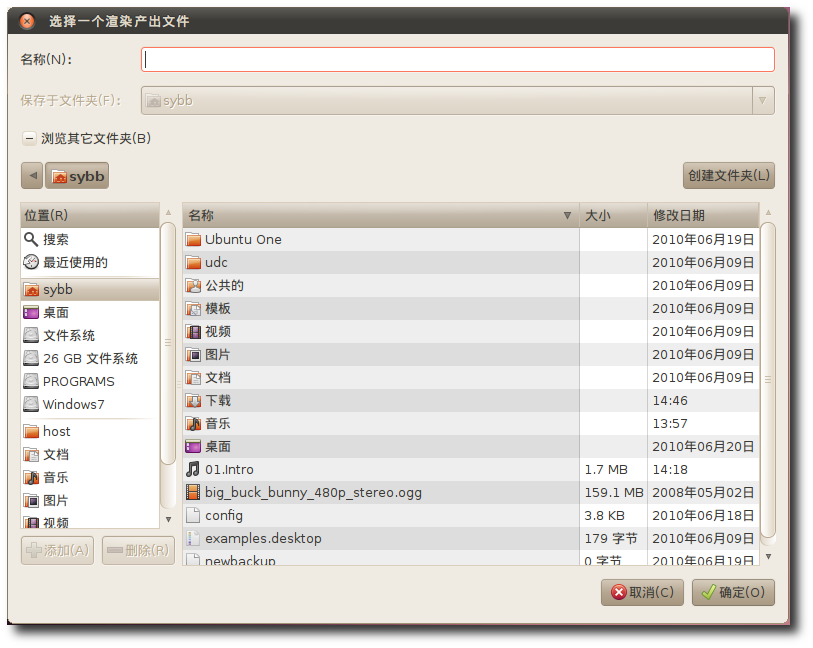Select the 文档 folder row in file list
Viewport: 813px width, 648px height.
[471, 377]
